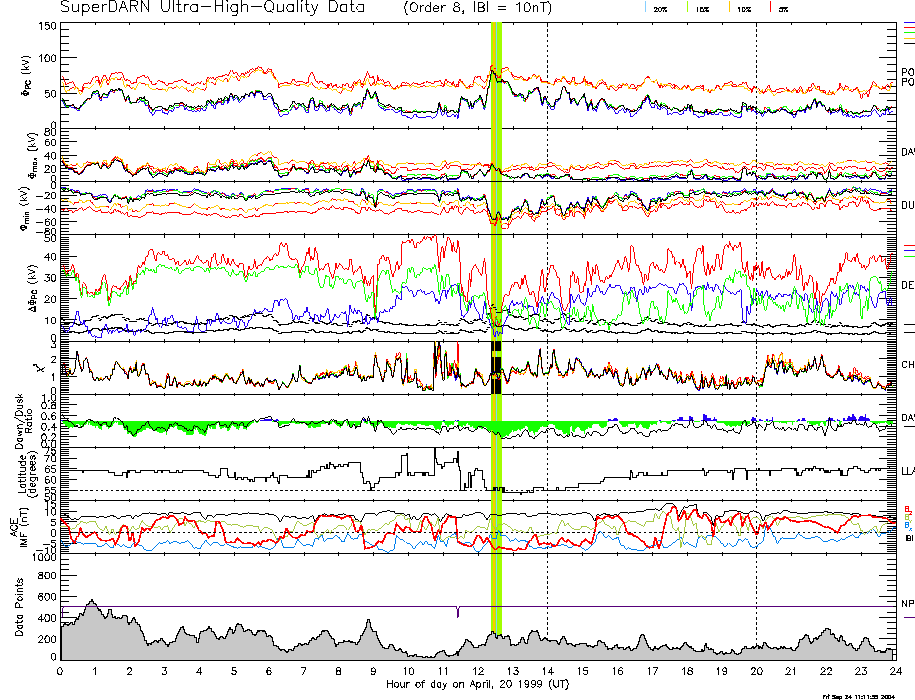
Task: Click the "DE" label right of ΔΦpc panel
Action: click(x=907, y=285)
